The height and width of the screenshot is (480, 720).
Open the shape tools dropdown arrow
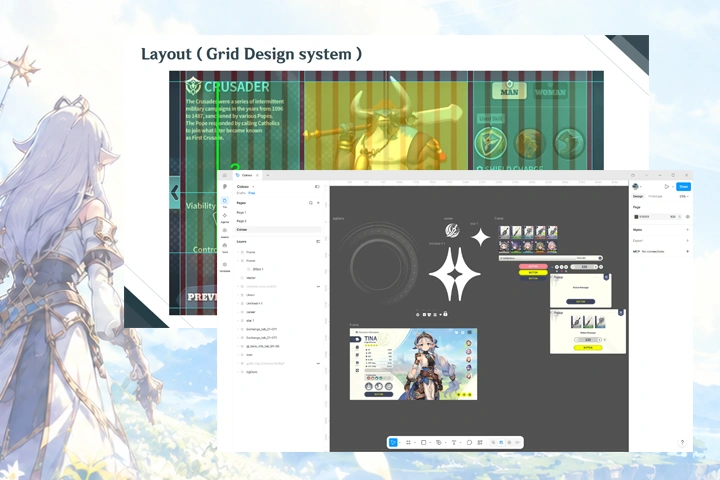430,443
